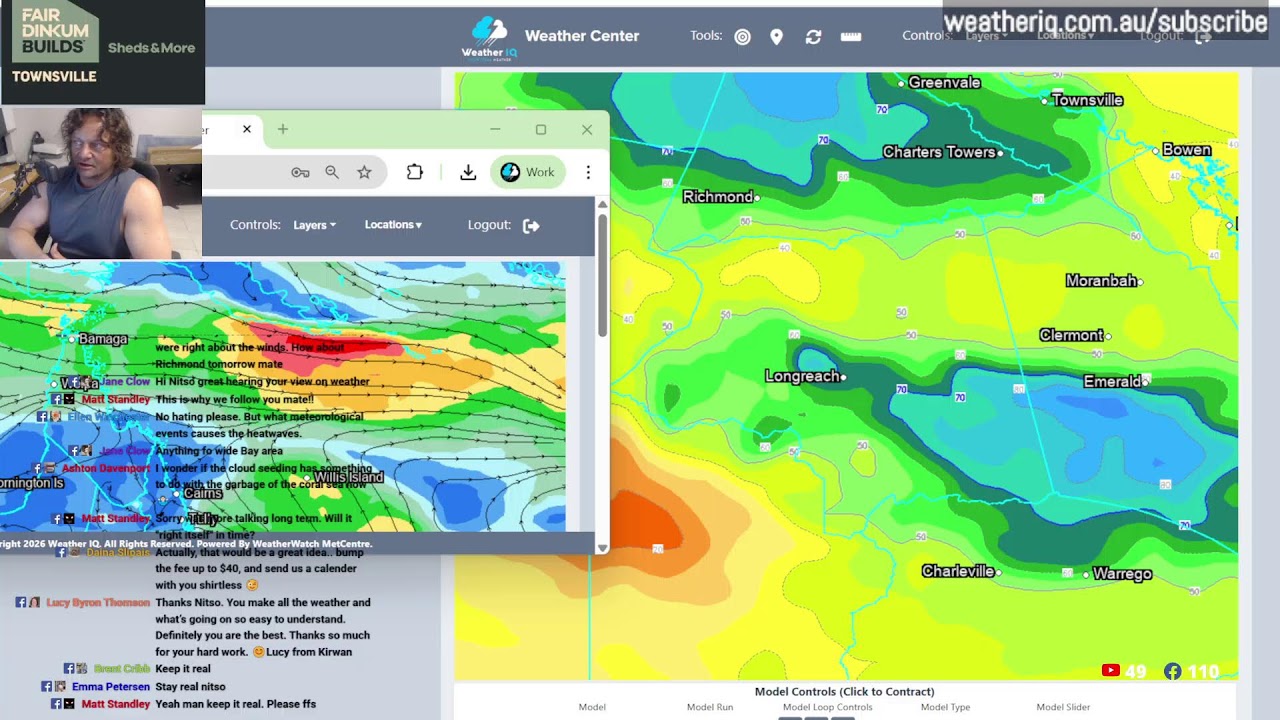Image resolution: width=1280 pixels, height=720 pixels.
Task: Click the logout arrow icon in browser window
Action: tap(531, 225)
